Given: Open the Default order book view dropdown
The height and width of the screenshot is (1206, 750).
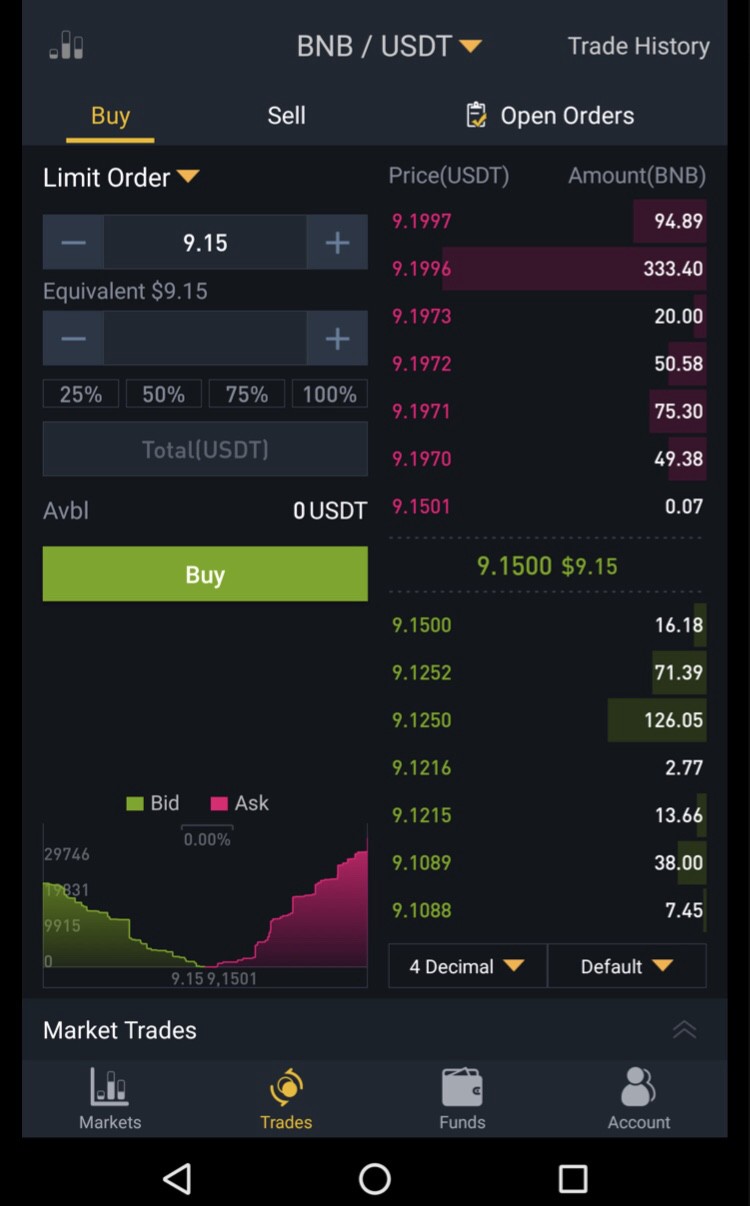Looking at the screenshot, I should pyautogui.click(x=627, y=966).
